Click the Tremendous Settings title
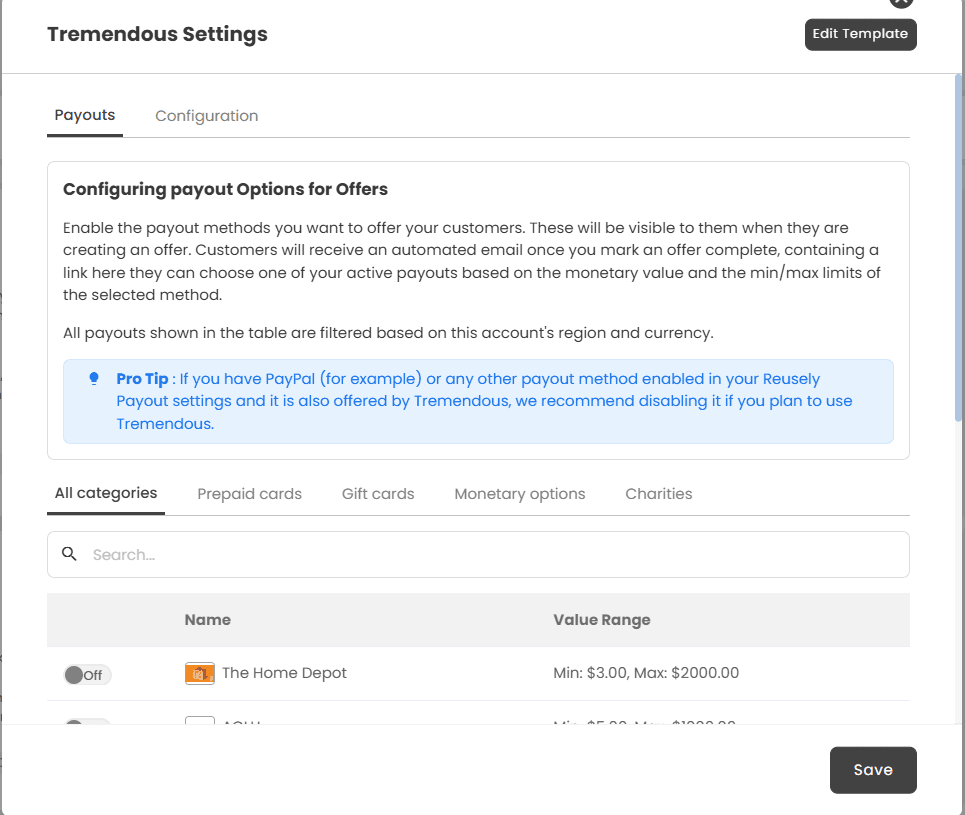The height and width of the screenshot is (815, 965). [158, 34]
